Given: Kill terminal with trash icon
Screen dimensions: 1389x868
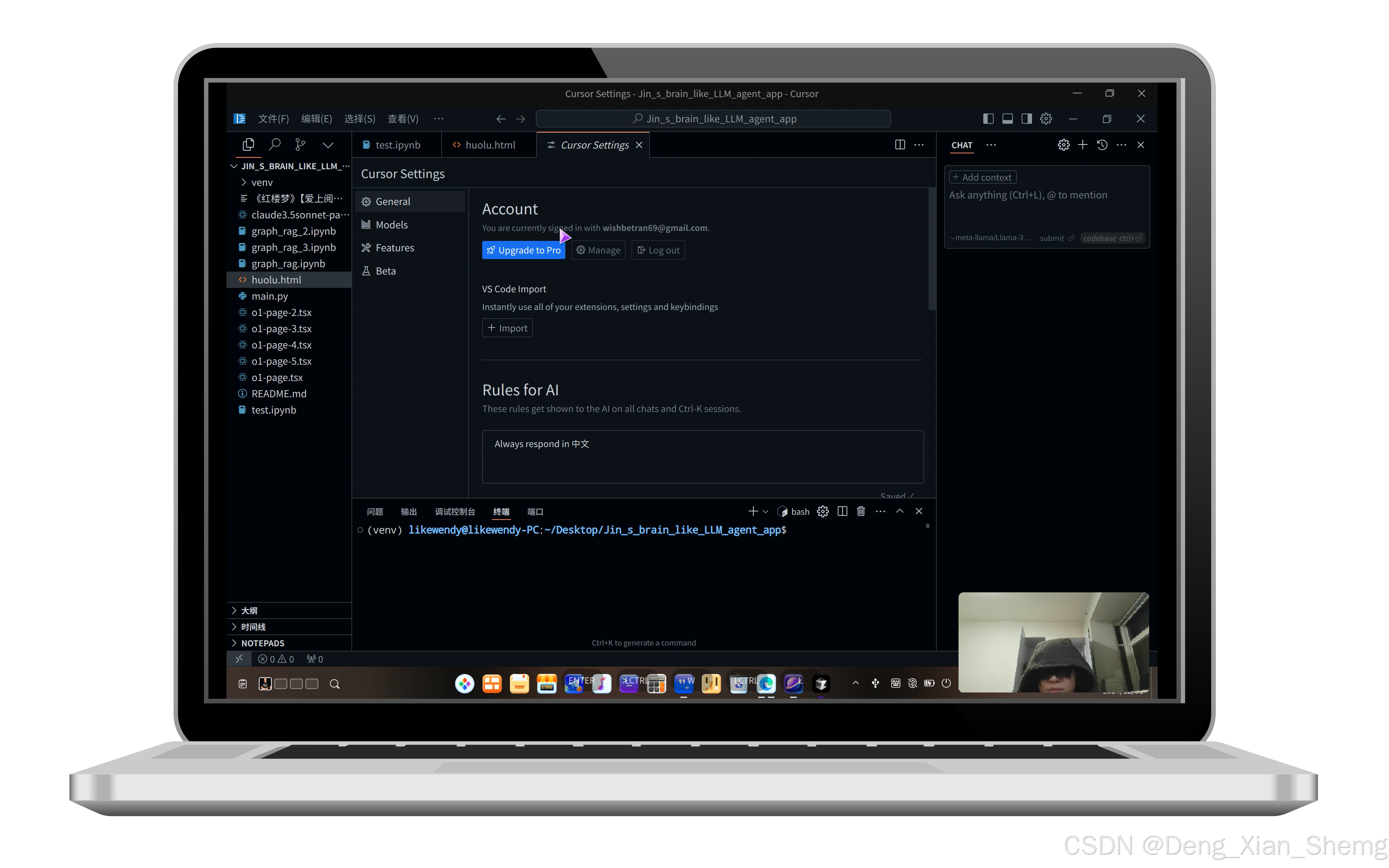Looking at the screenshot, I should (861, 511).
